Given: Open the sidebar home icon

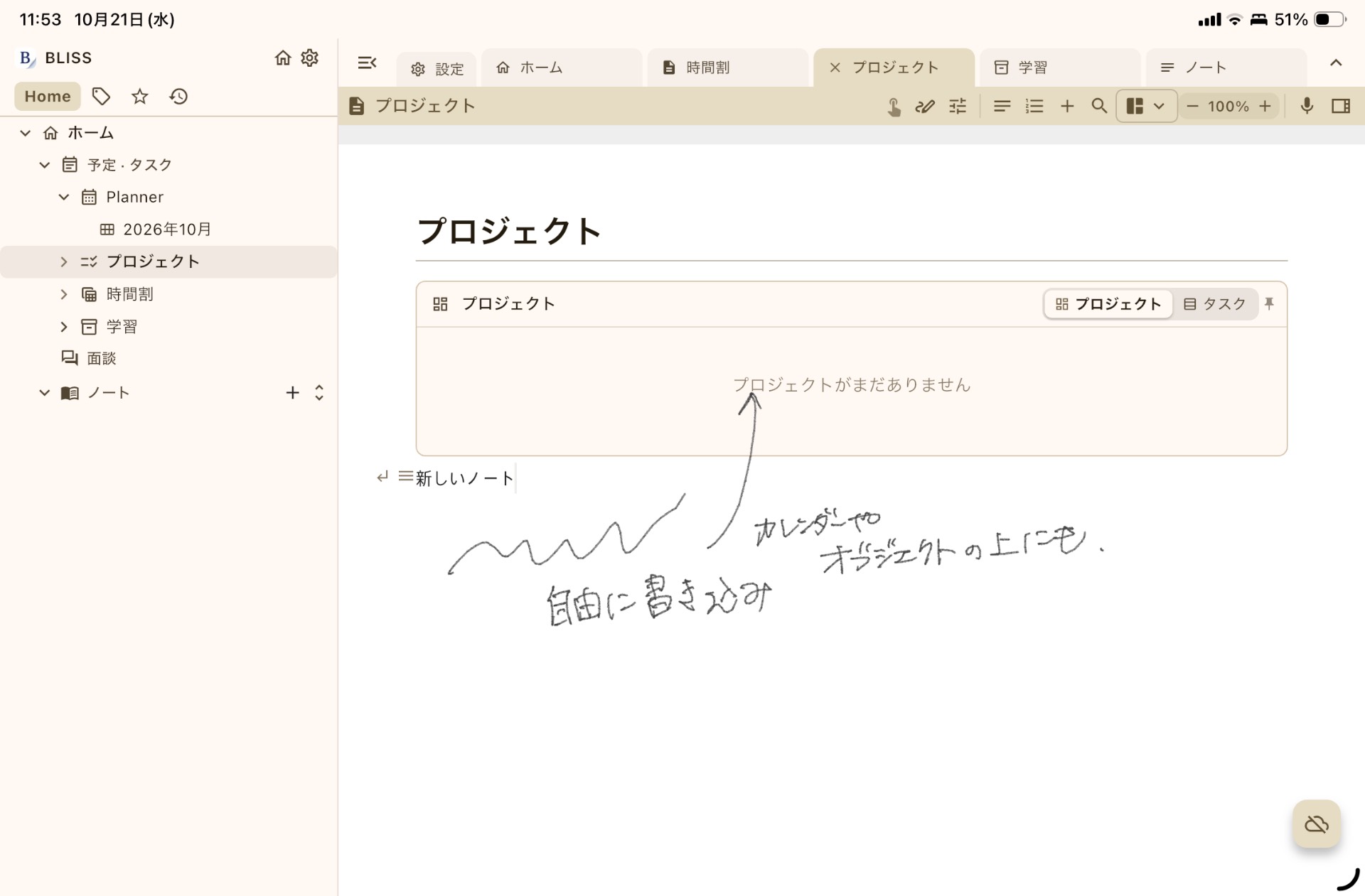Looking at the screenshot, I should click(283, 58).
